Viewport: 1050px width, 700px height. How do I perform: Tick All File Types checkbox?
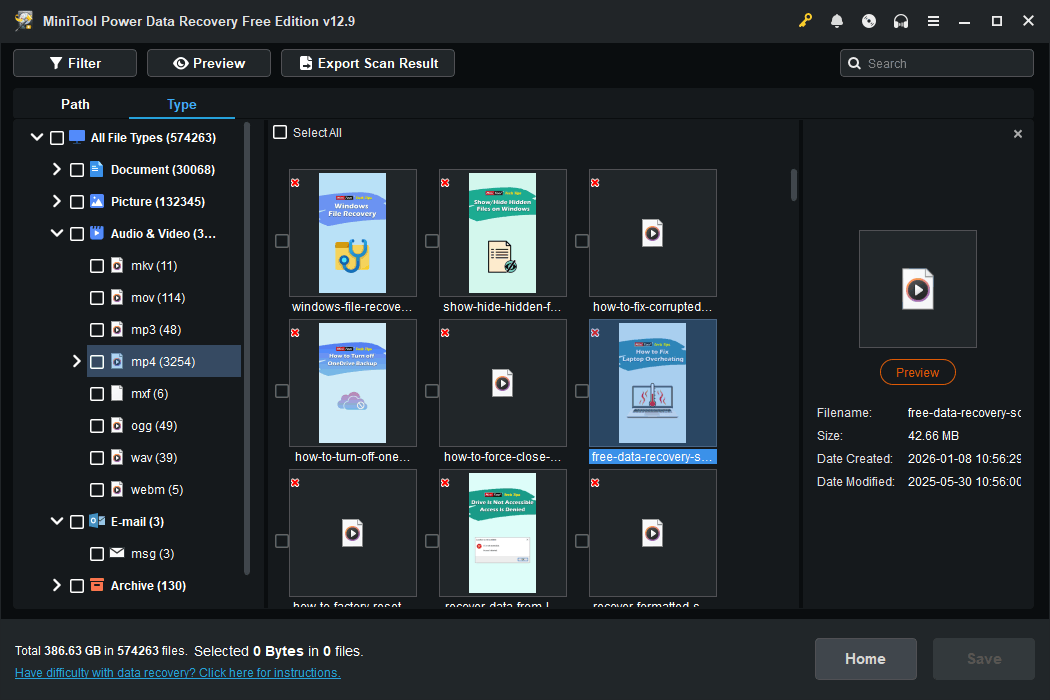coord(57,138)
